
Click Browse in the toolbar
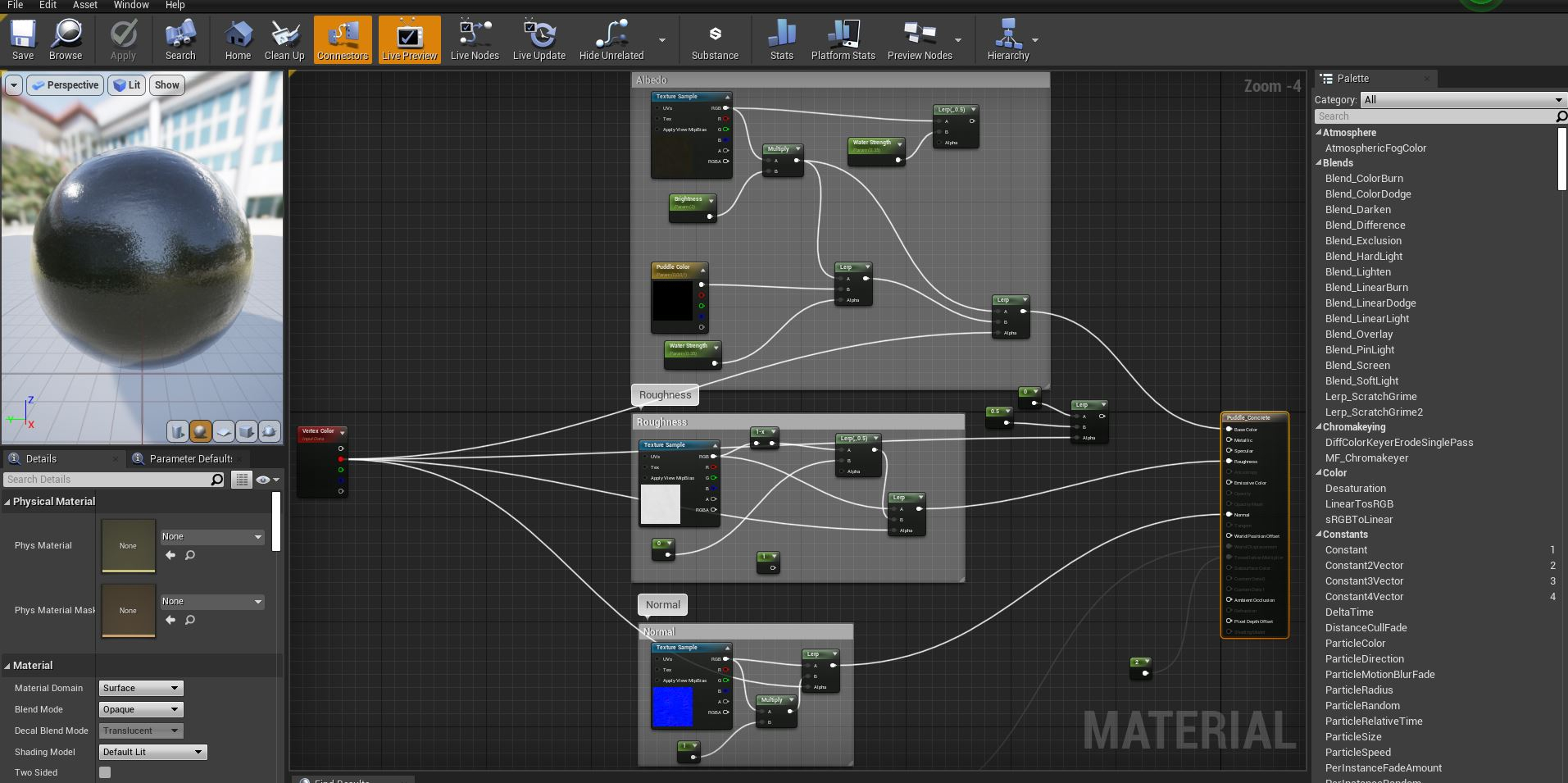[x=66, y=39]
